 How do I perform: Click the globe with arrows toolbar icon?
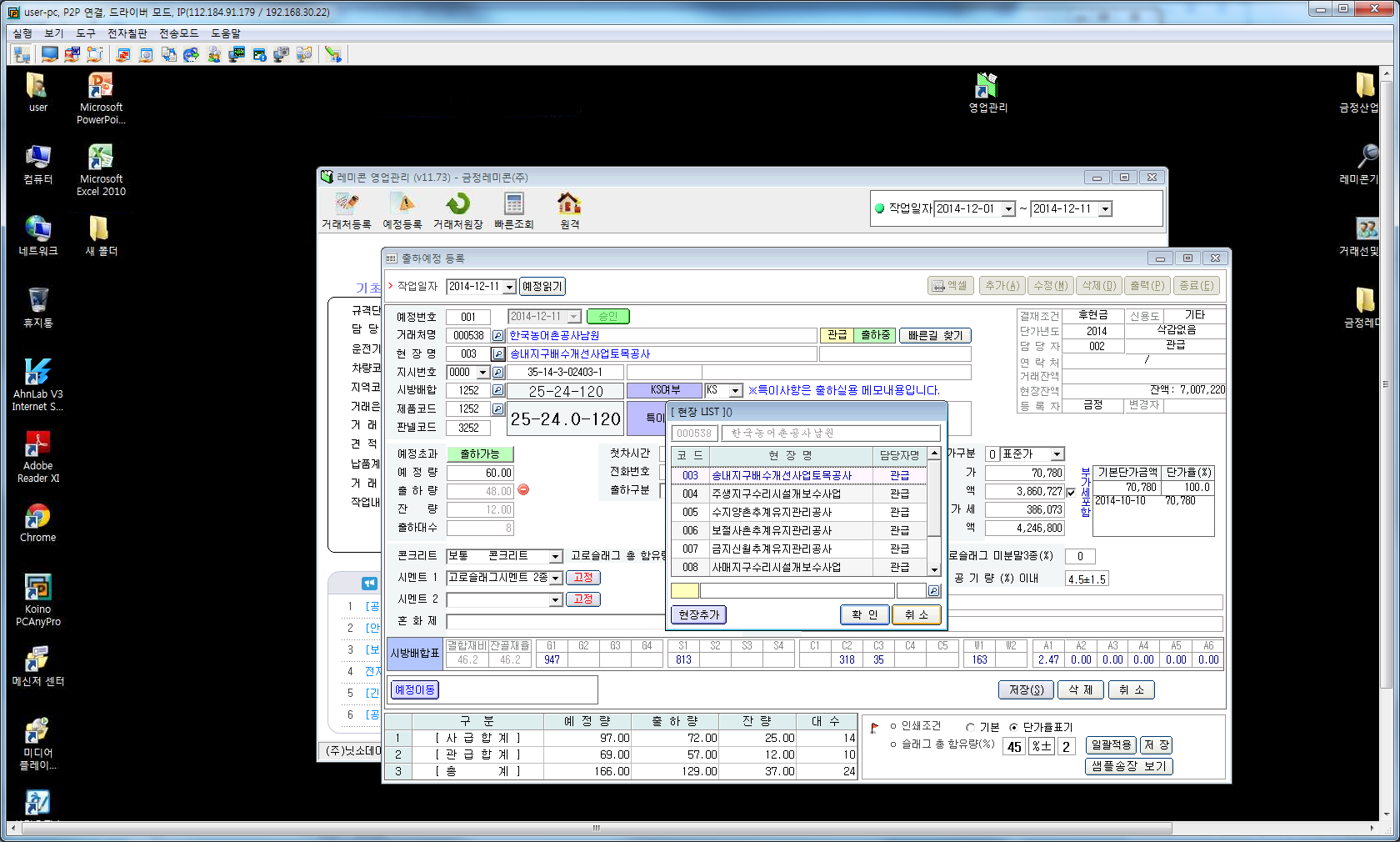[x=192, y=54]
